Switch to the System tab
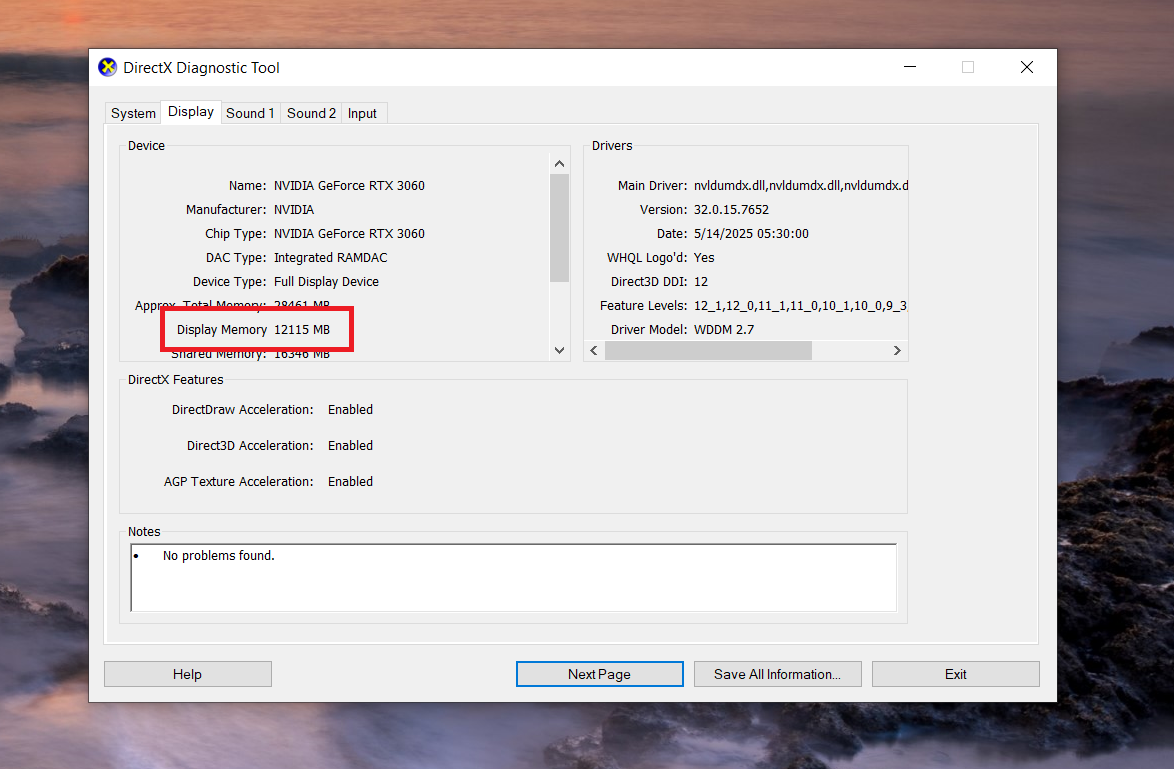Image resolution: width=1174 pixels, height=769 pixels. click(133, 113)
